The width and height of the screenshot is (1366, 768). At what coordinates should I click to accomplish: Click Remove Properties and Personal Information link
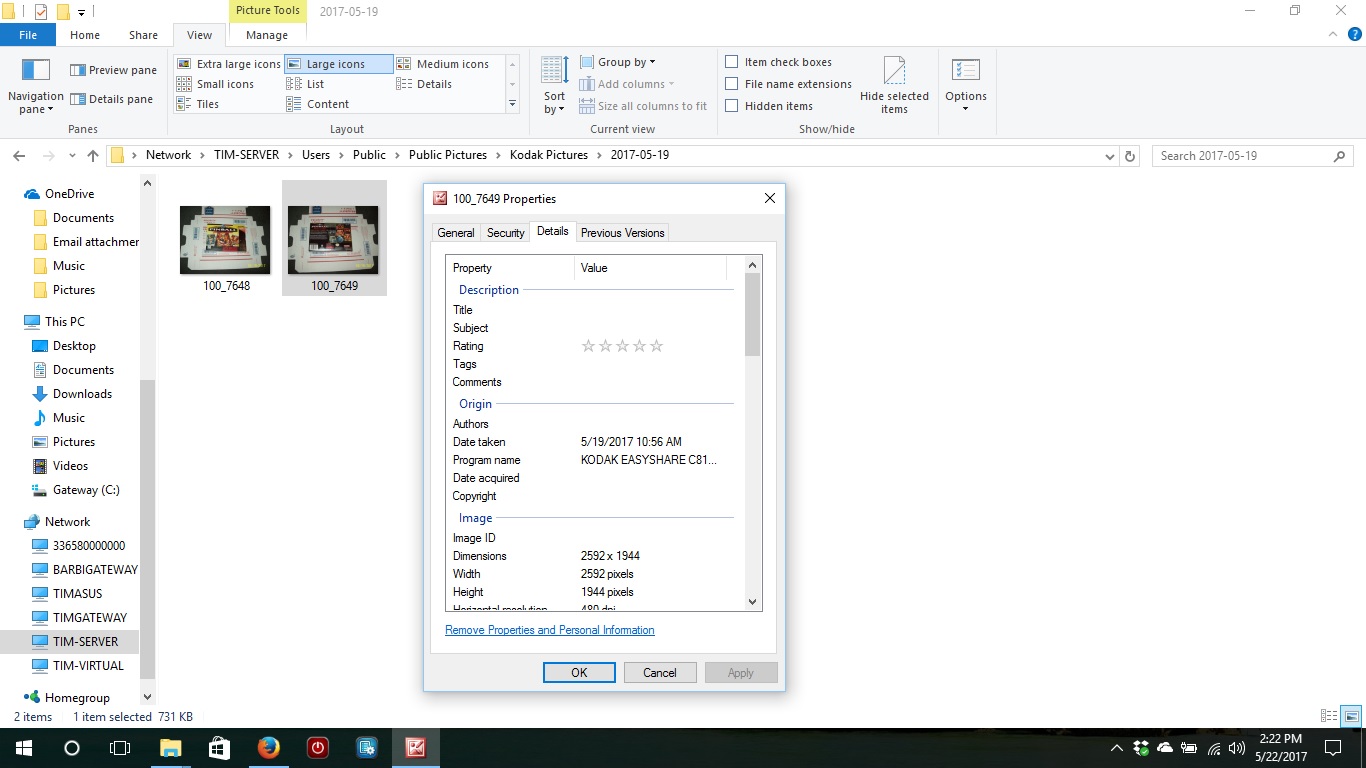pos(550,630)
